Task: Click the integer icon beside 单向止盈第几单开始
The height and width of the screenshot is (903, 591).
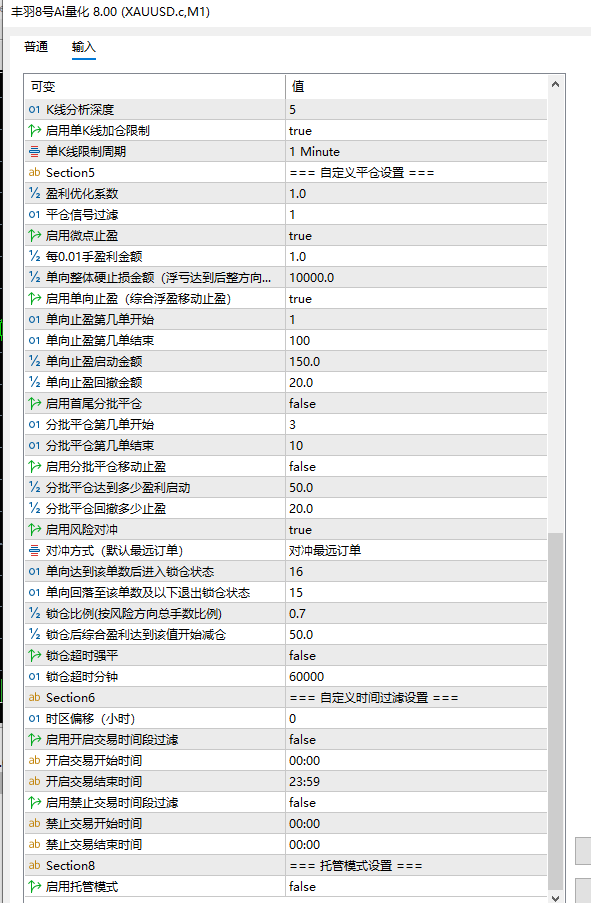Action: [35, 320]
